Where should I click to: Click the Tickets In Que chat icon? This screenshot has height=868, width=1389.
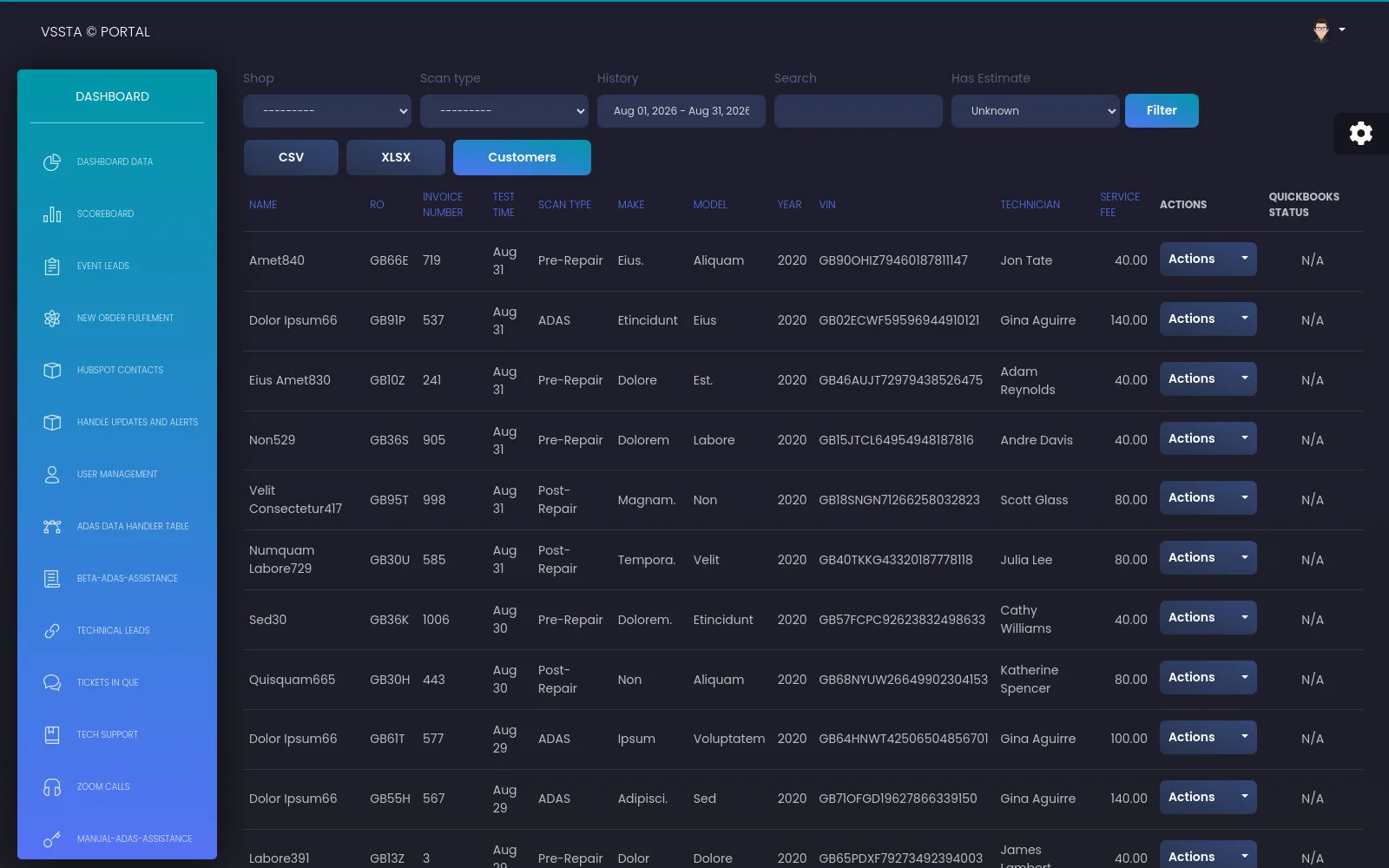pos(52,683)
